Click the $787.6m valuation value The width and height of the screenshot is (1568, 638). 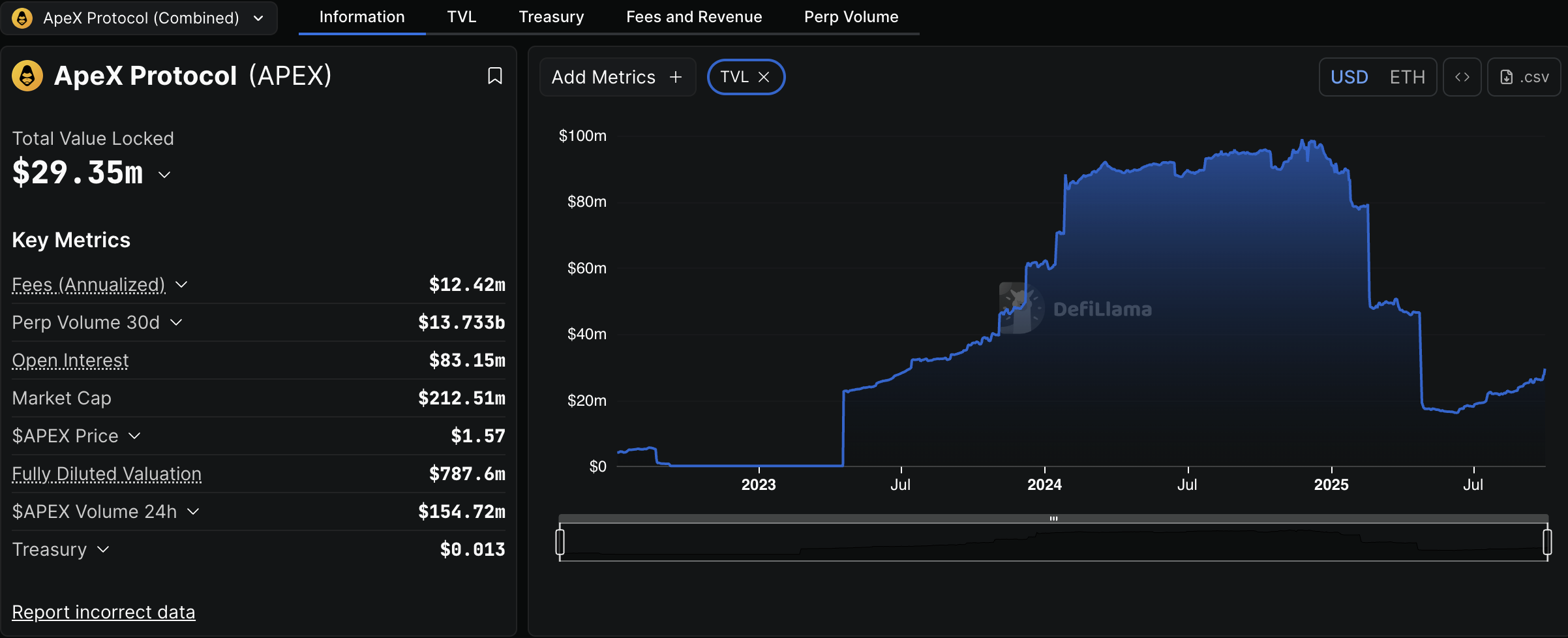coord(467,474)
